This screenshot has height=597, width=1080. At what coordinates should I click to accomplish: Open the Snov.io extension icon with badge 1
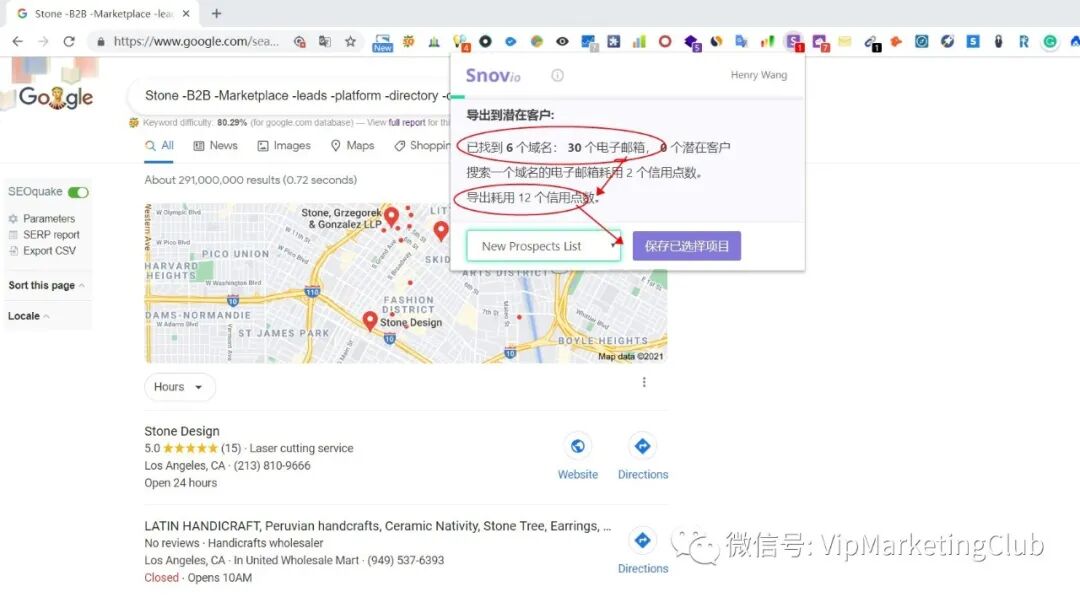[x=794, y=43]
